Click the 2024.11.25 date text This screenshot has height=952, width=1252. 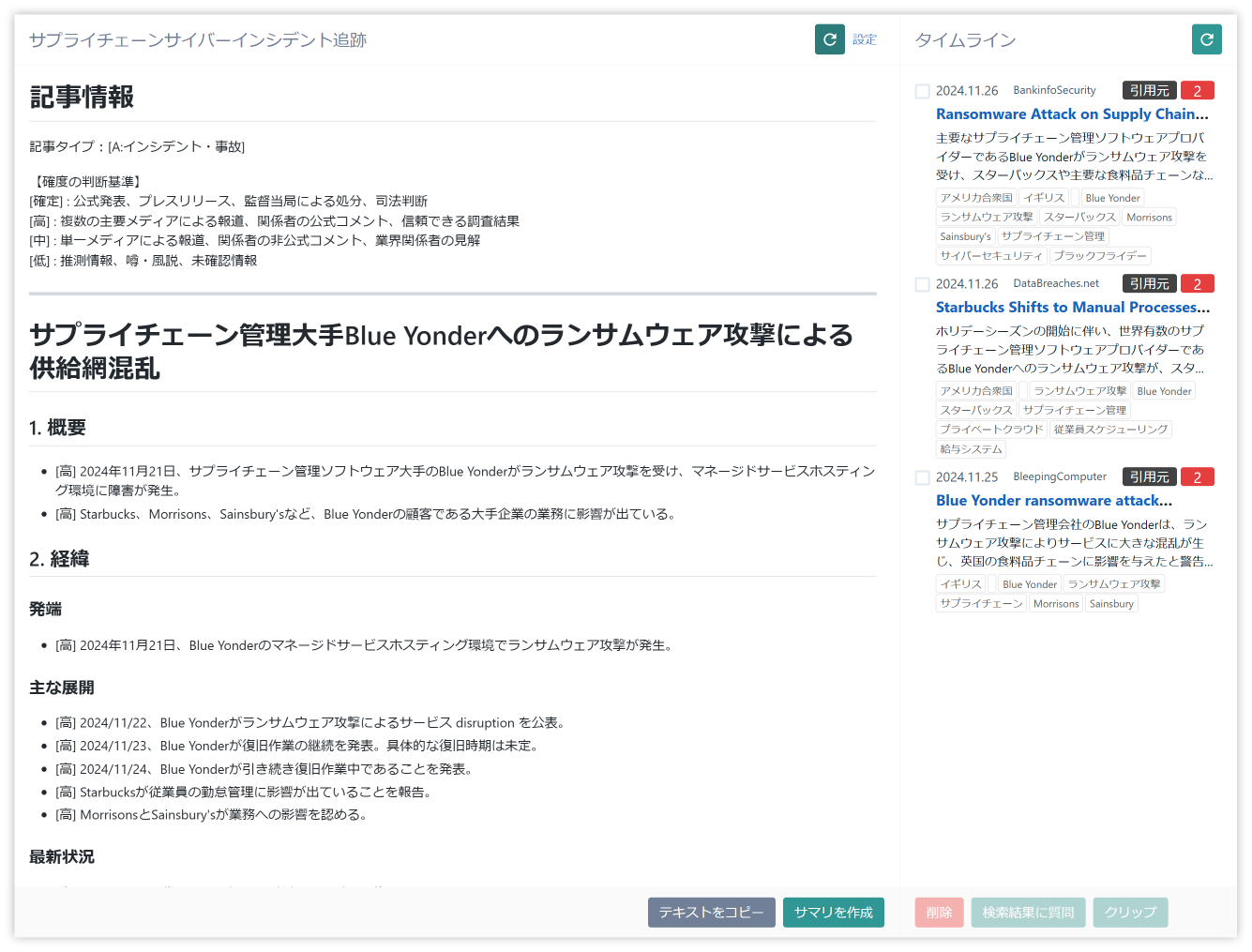(x=967, y=477)
